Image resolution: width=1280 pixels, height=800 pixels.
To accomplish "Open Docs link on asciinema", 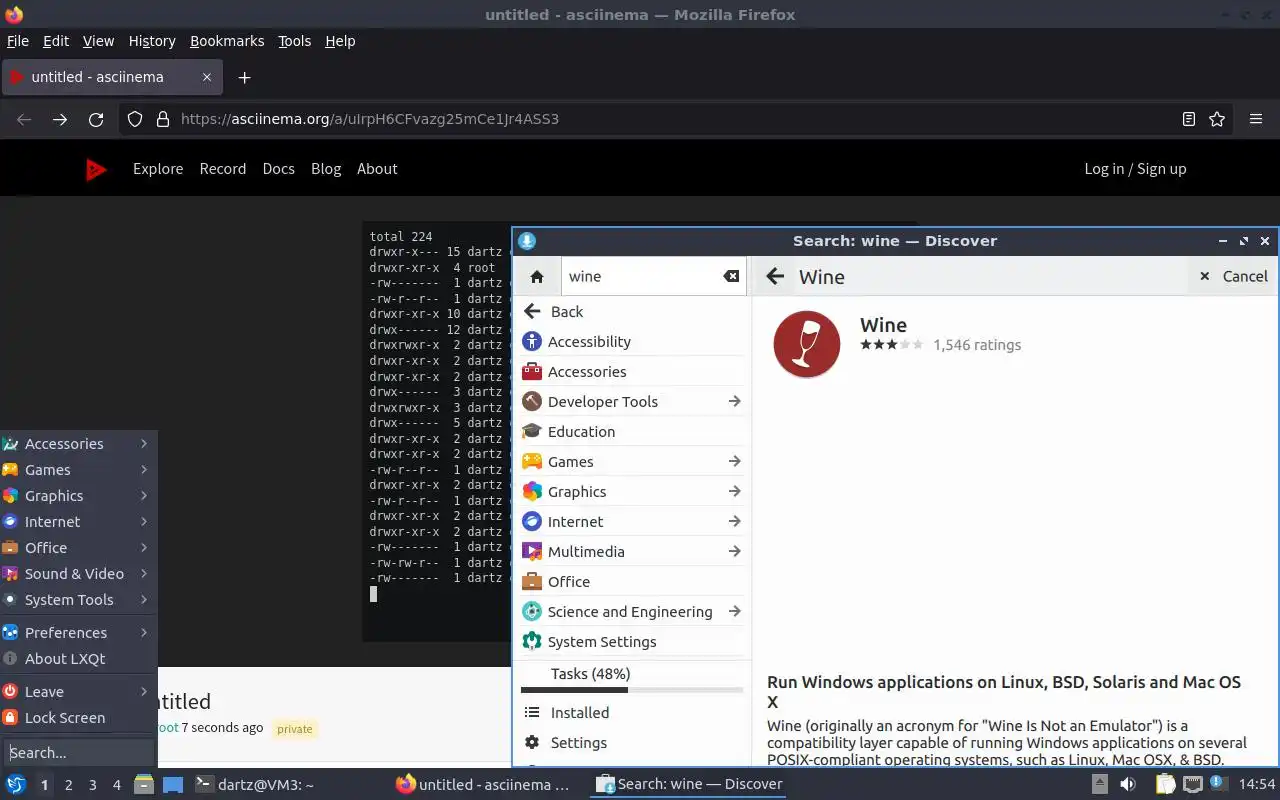I will point(278,169).
